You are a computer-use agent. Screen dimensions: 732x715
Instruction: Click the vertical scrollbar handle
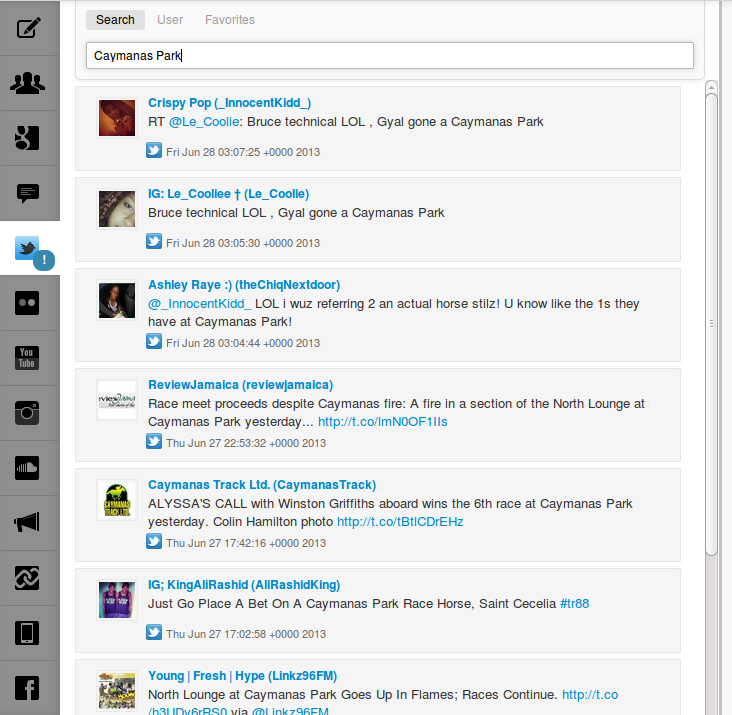pos(711,324)
